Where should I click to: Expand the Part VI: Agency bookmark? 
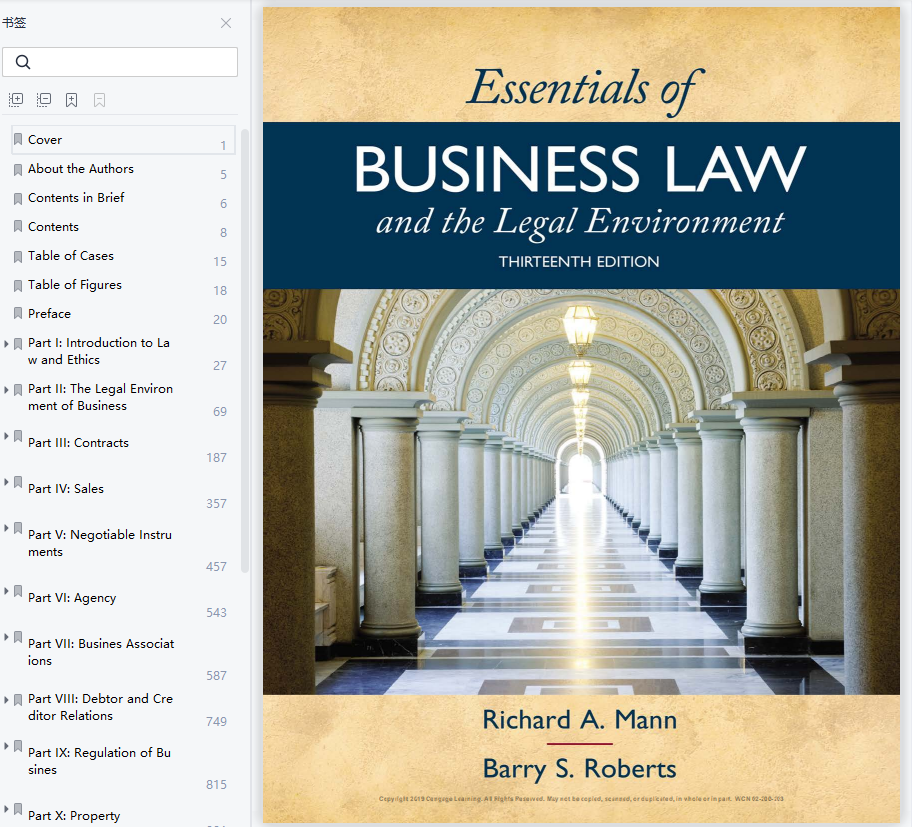(x=6, y=591)
